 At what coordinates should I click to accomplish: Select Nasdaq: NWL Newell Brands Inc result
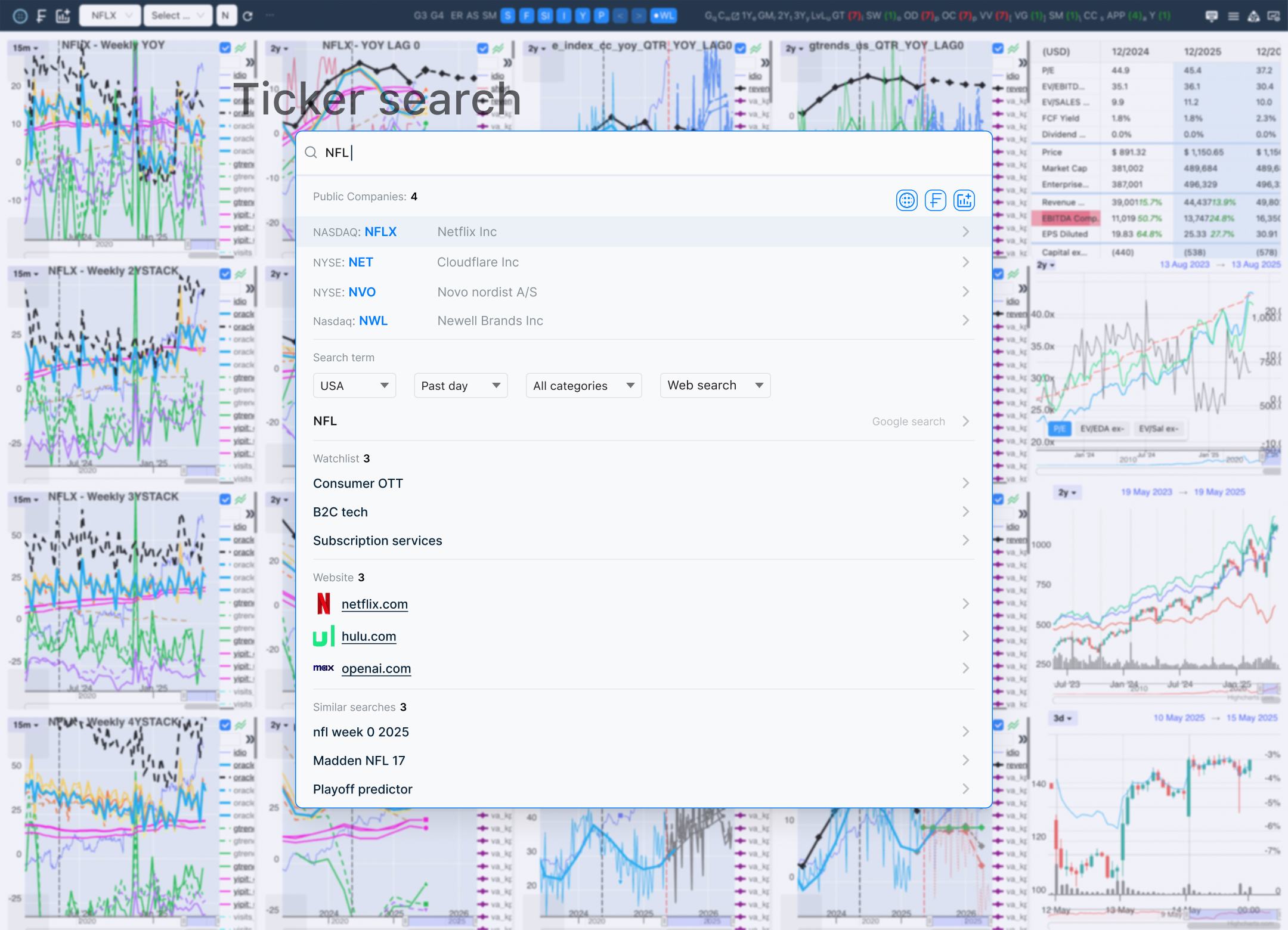(x=644, y=321)
